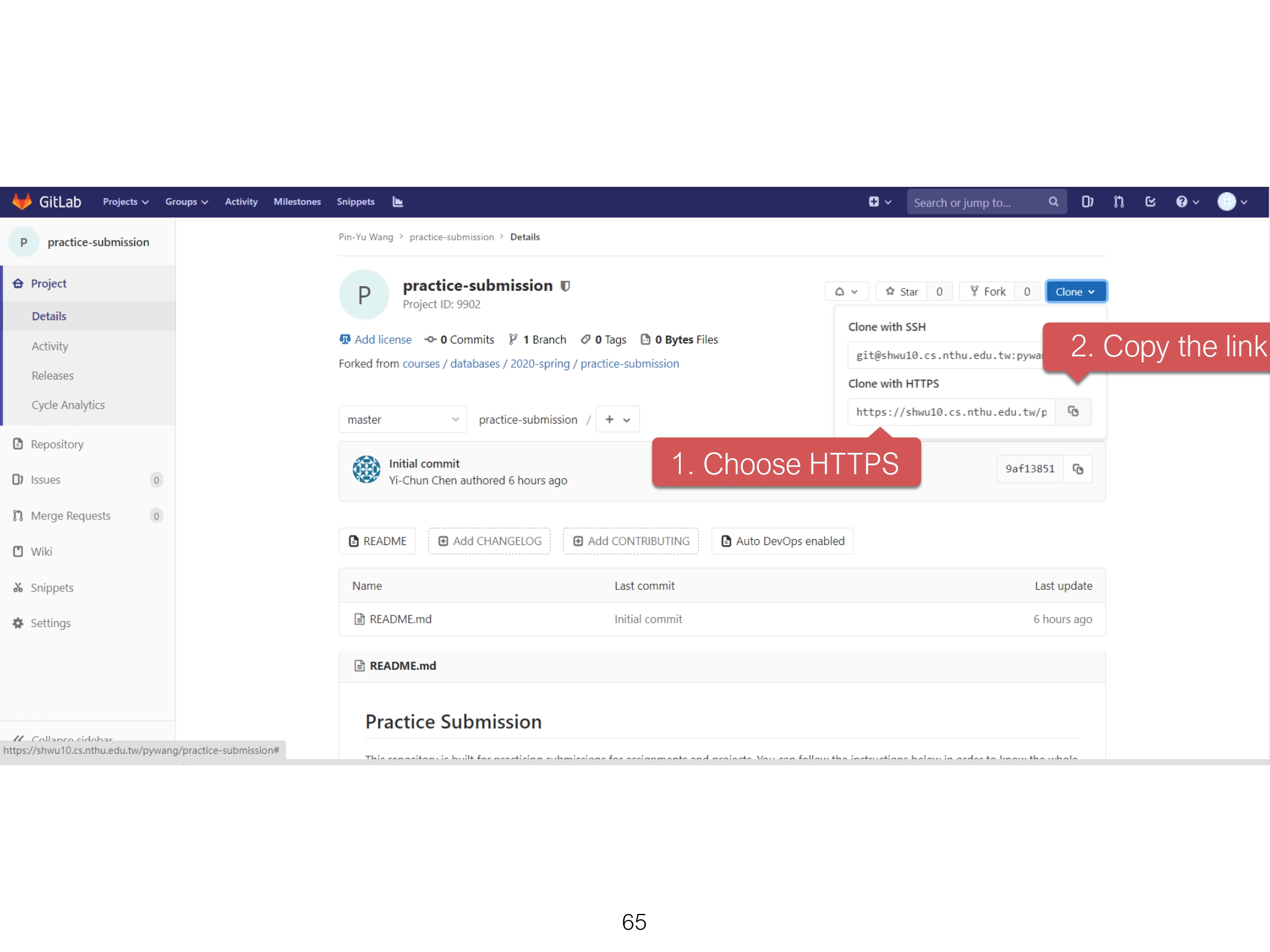
Task: Copy the HTTPS clone URL
Action: click(1073, 412)
